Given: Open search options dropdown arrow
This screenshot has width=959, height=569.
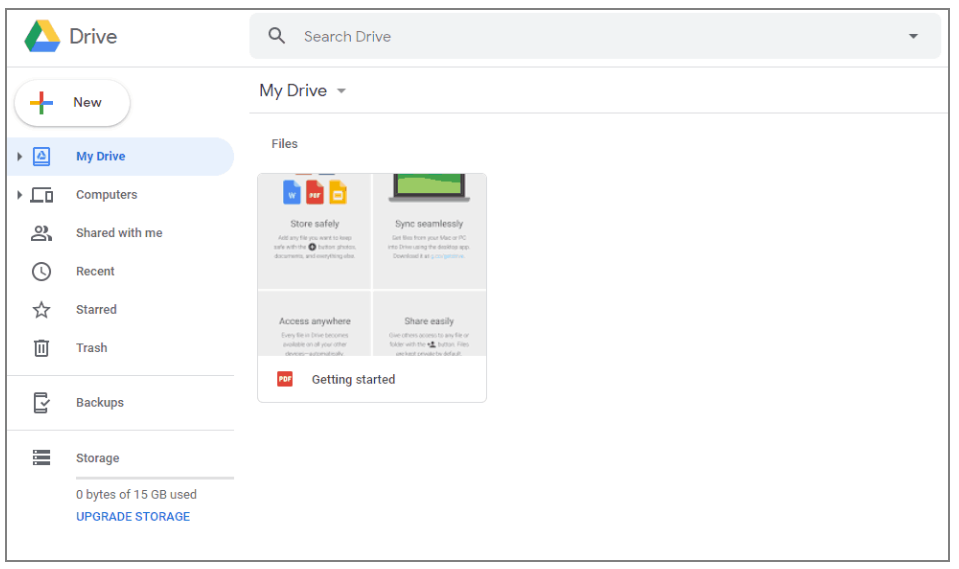Looking at the screenshot, I should coord(913,36).
